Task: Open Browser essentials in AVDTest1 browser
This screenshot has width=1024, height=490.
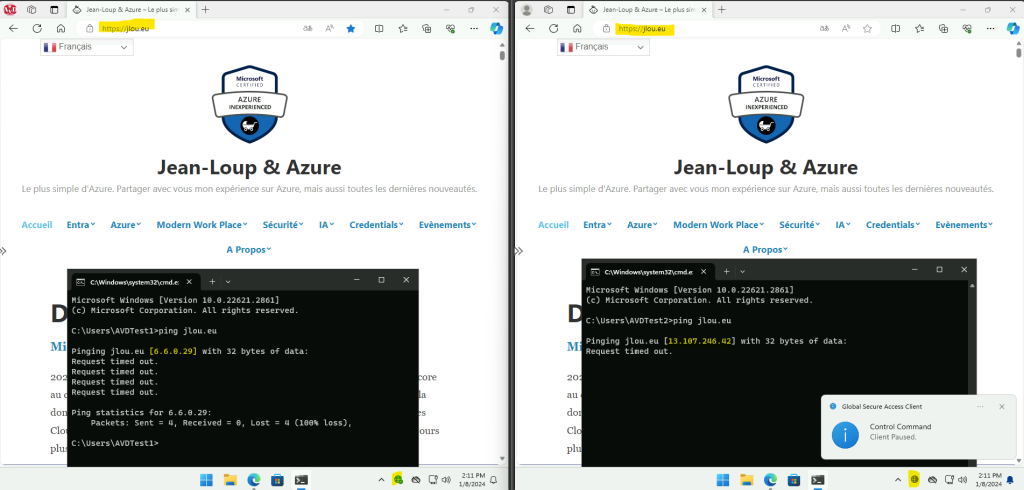Action: (x=450, y=28)
